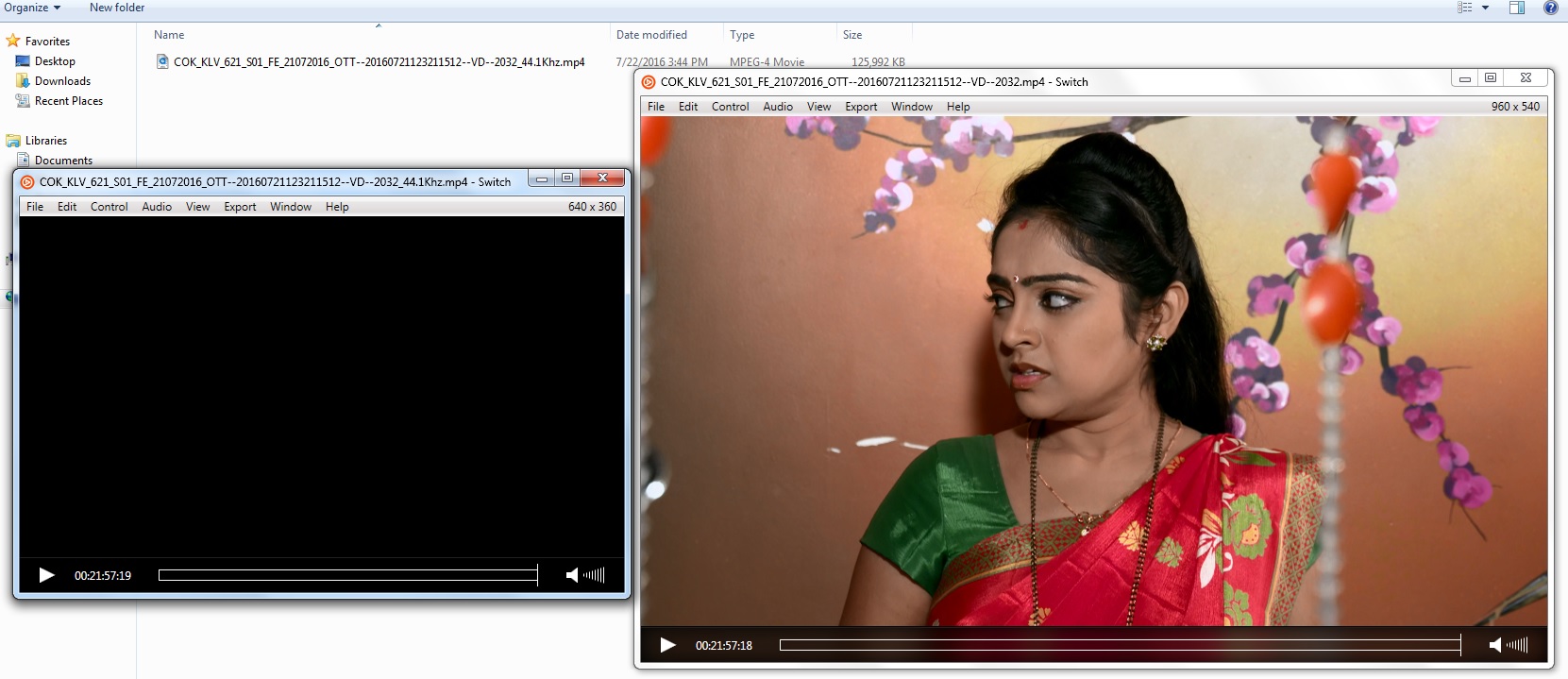
Task: Open Window menu in the 960 x 540 window
Action: 912,107
